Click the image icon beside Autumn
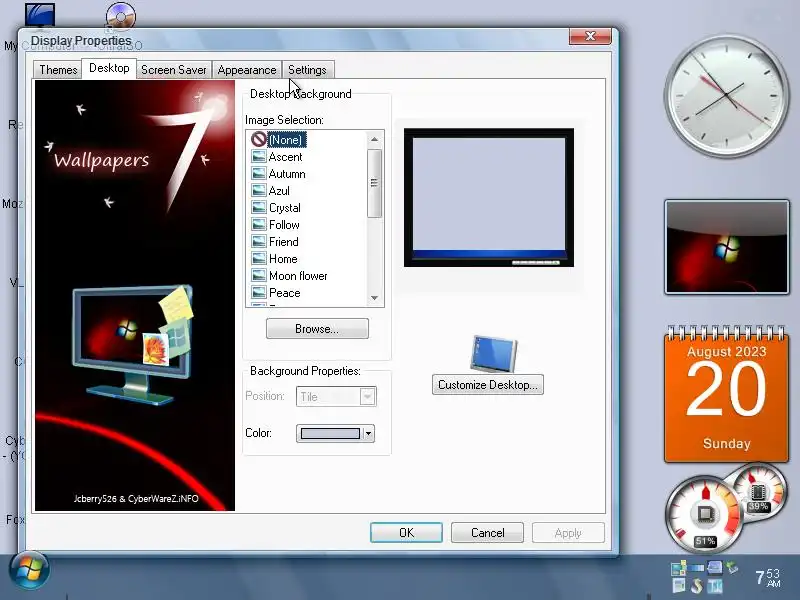The image size is (800, 600). [x=259, y=173]
